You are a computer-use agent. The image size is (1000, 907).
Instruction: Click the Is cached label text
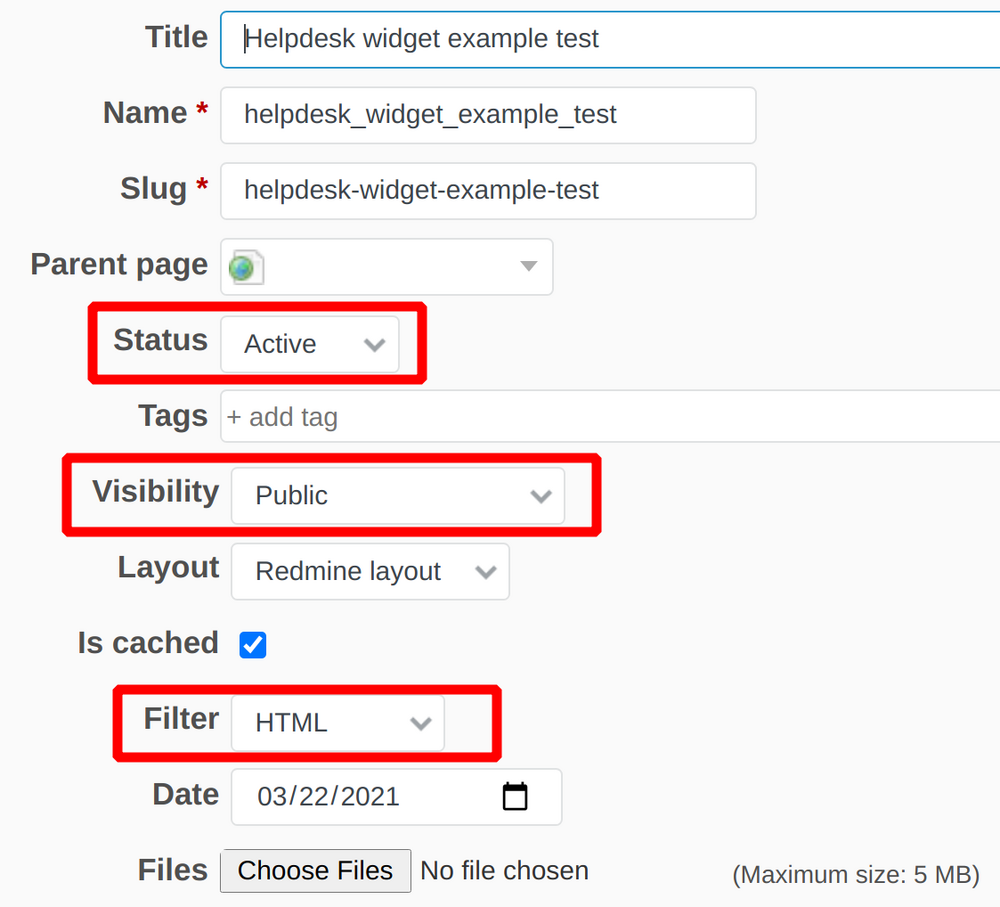tap(148, 643)
